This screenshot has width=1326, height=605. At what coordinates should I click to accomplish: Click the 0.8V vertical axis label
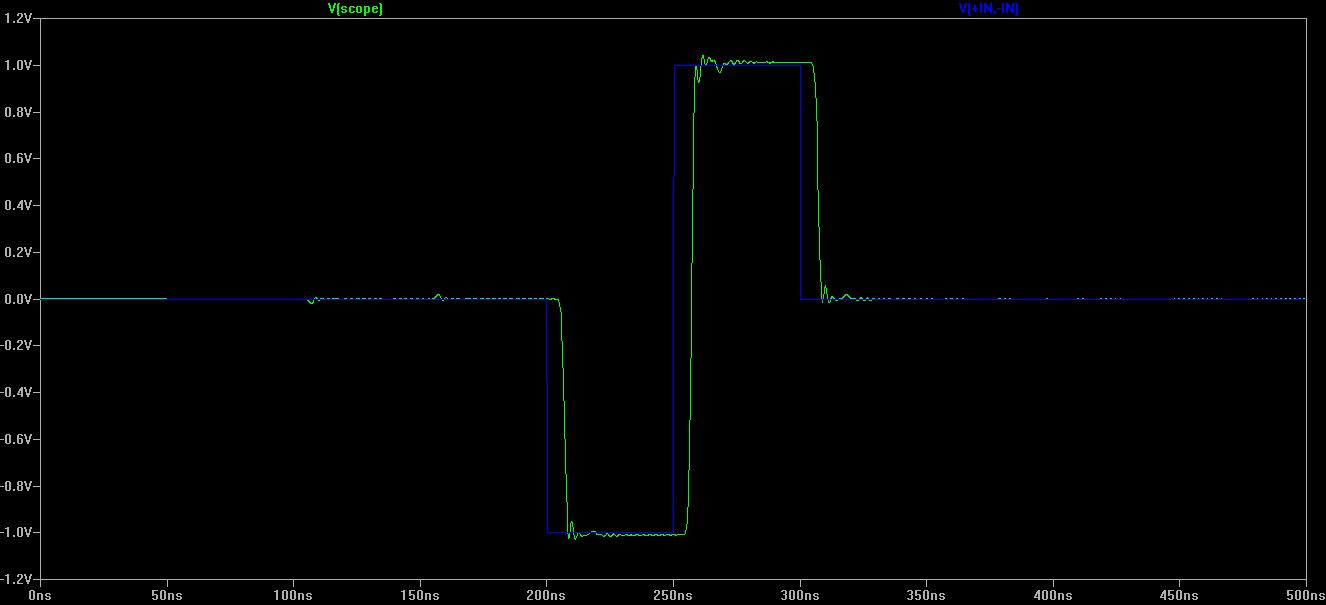(19, 112)
